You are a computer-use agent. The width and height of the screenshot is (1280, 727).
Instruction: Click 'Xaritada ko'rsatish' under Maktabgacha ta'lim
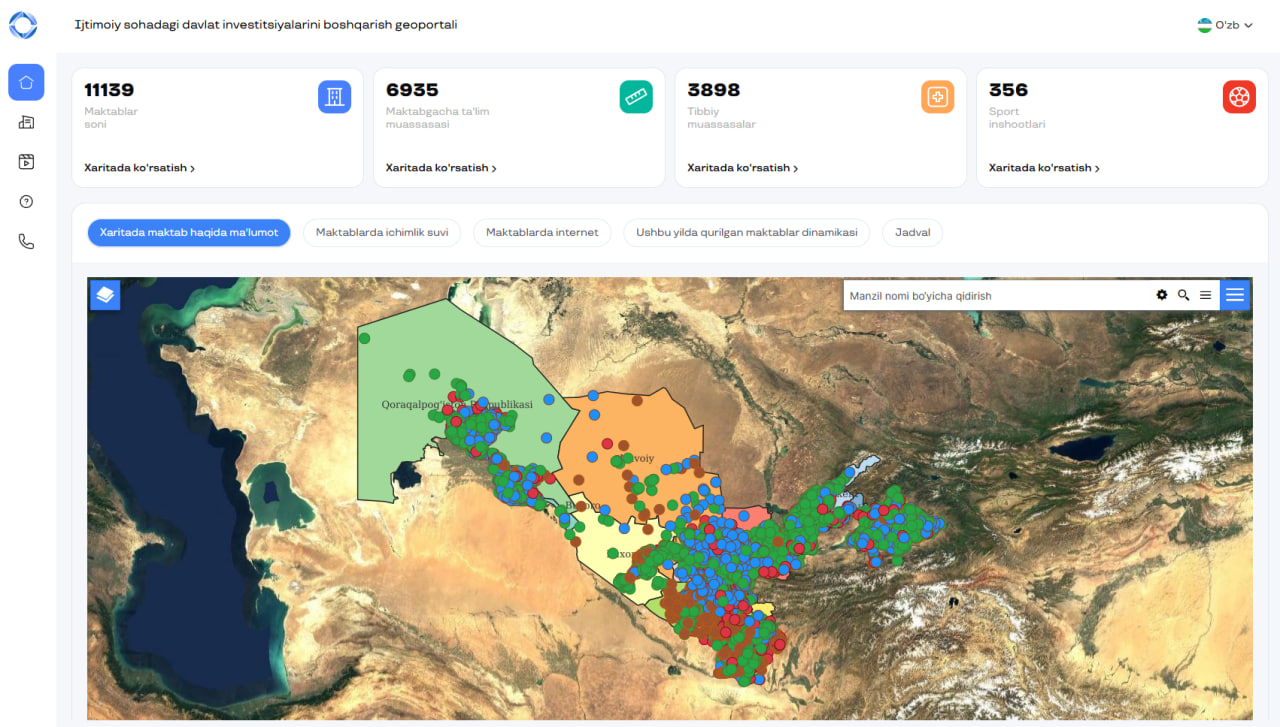coord(441,168)
